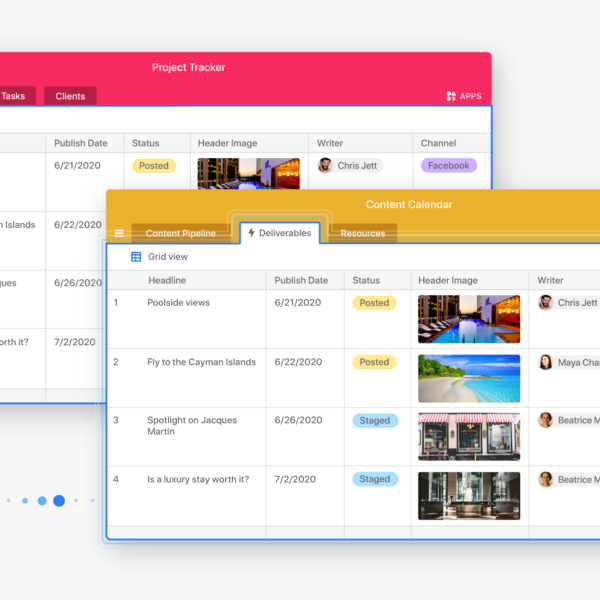Screen dimensions: 600x600
Task: Click the Facebook channel tag
Action: tap(448, 165)
